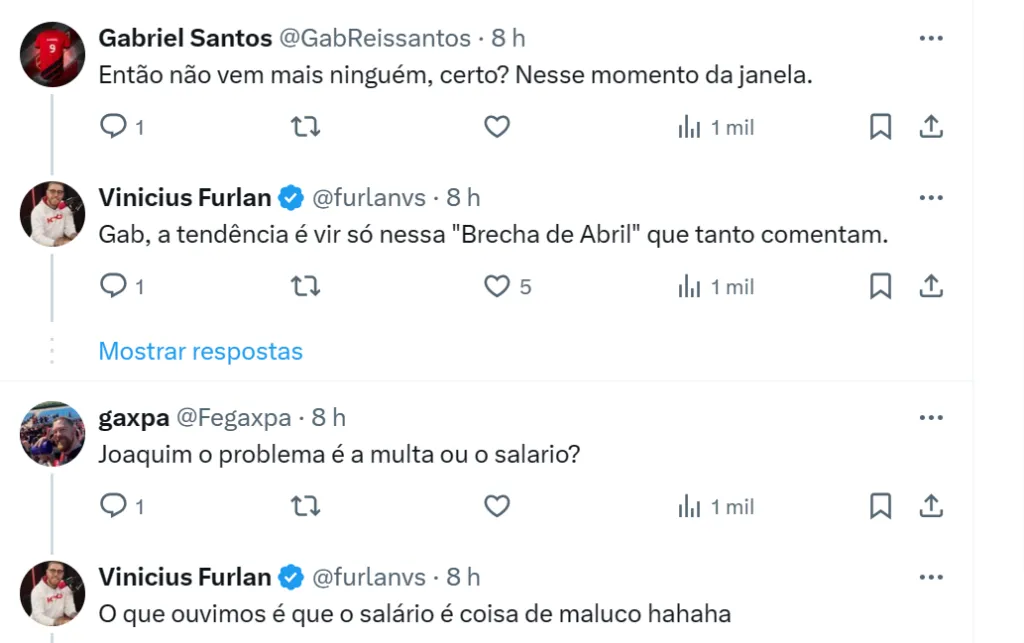Click "Mostrar respostas" to expand replies
The image size is (1024, 643).
200,351
